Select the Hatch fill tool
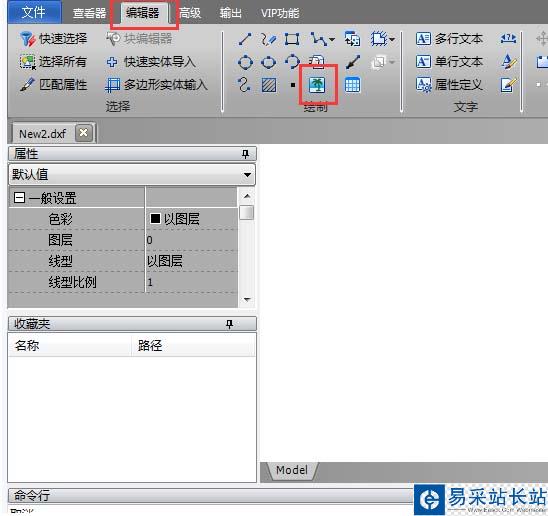This screenshot has width=548, height=516. [x=269, y=85]
